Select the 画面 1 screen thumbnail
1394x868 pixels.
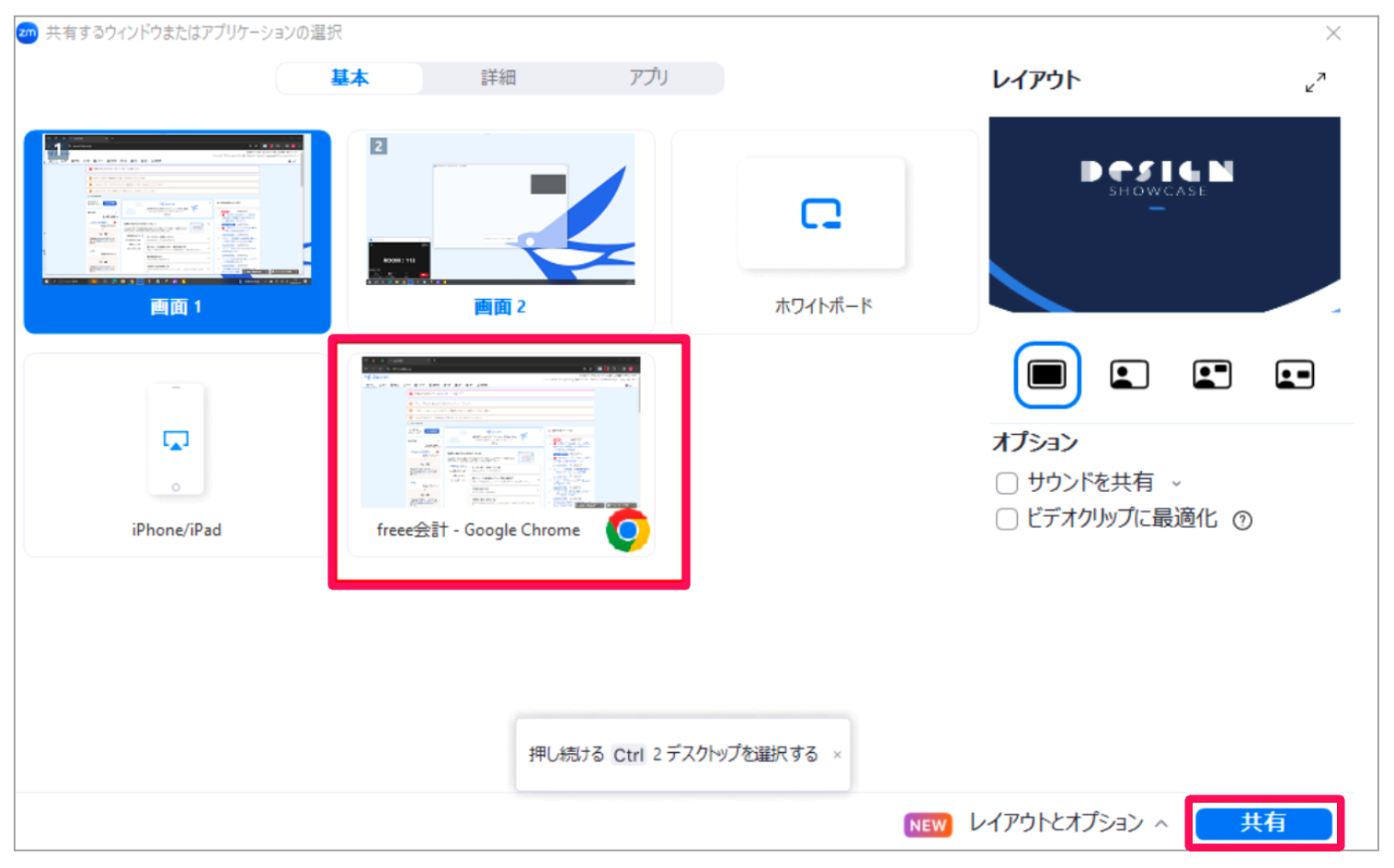pyautogui.click(x=177, y=232)
